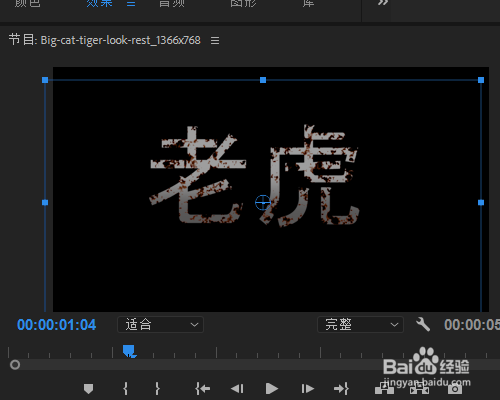Jump to the Out point
The width and height of the screenshot is (500, 400).
pos(341,389)
